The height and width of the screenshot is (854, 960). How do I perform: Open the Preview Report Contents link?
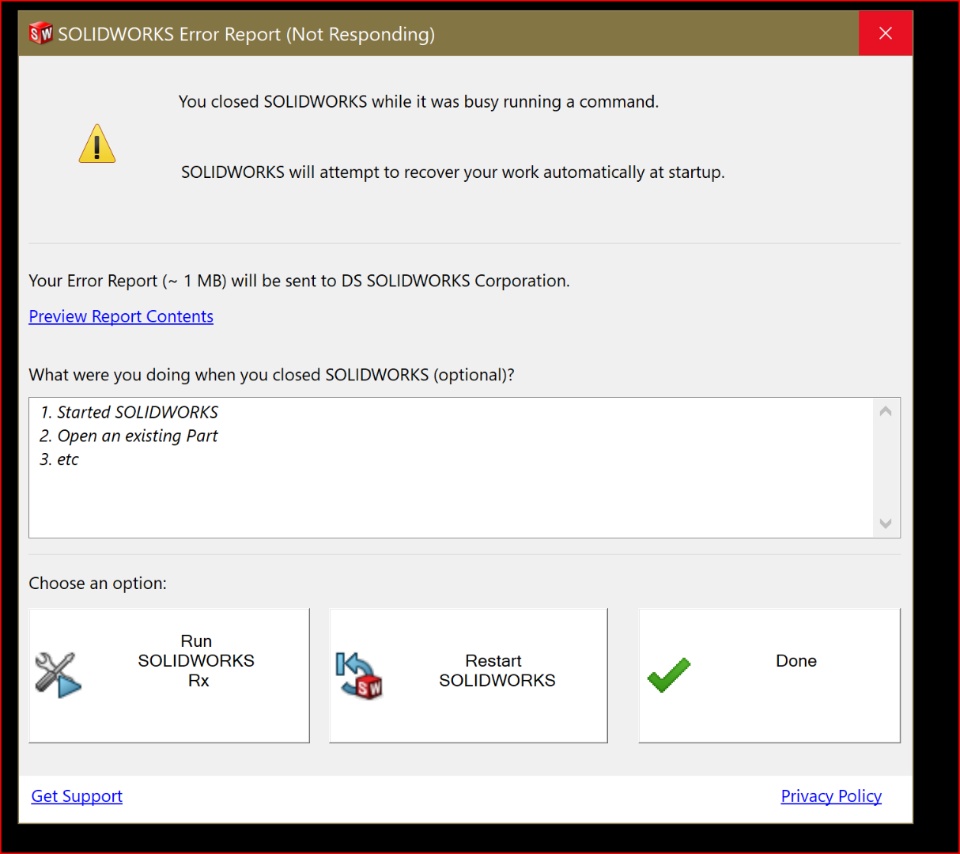coord(121,317)
